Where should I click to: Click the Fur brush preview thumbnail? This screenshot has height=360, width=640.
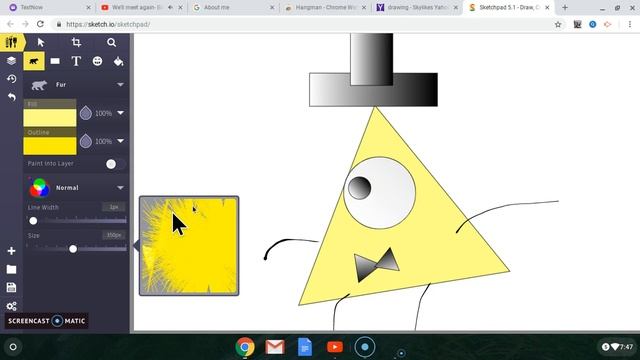189,246
